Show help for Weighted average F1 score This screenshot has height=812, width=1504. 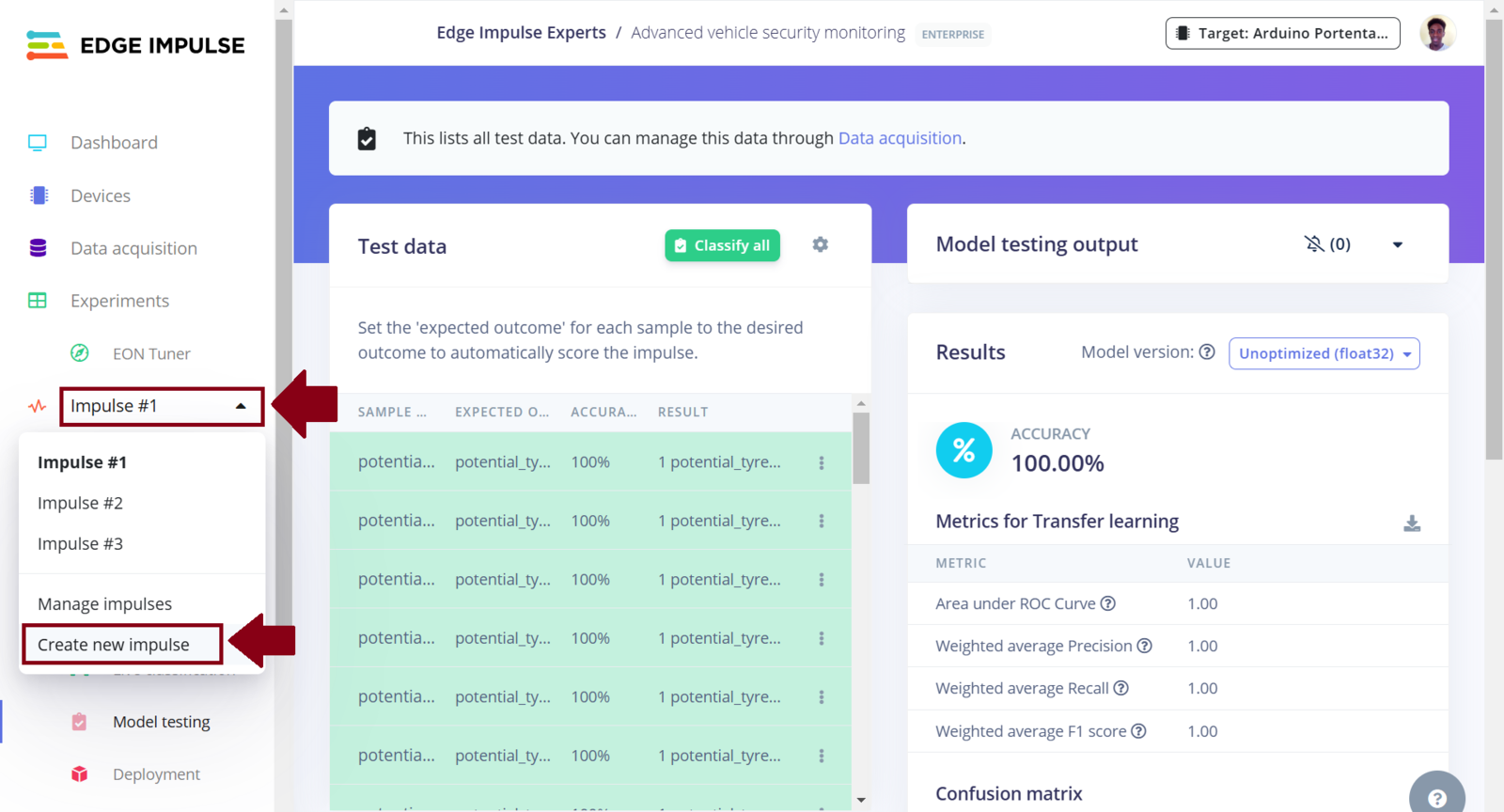coord(1138,731)
